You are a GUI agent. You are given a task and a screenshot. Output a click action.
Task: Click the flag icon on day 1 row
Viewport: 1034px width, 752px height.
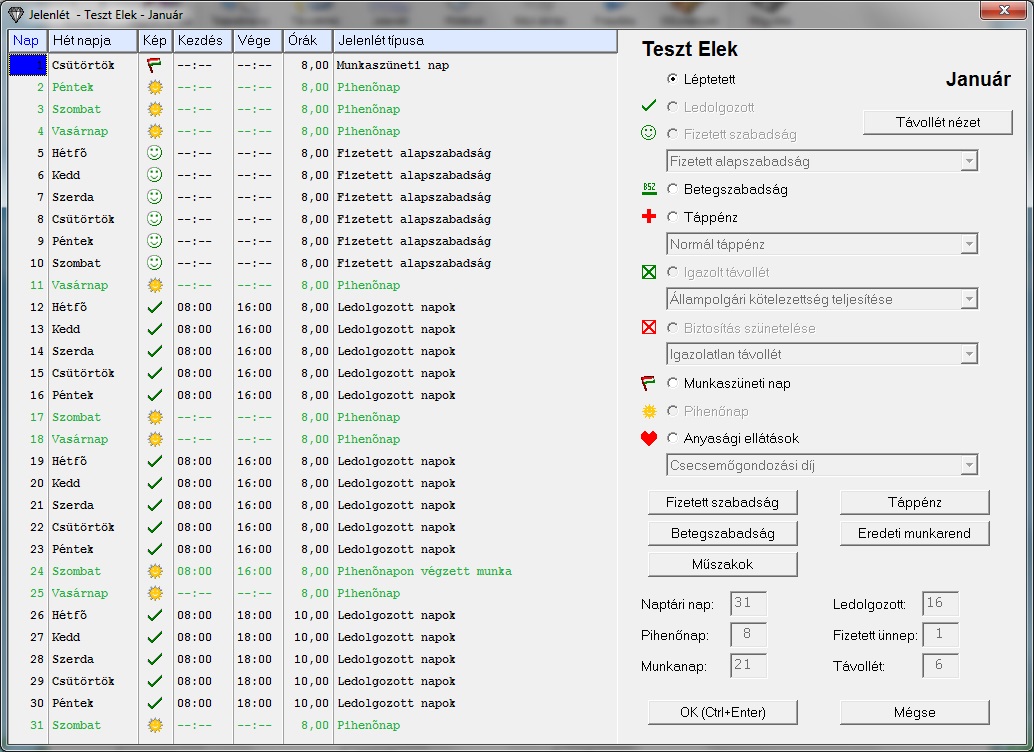(154, 65)
